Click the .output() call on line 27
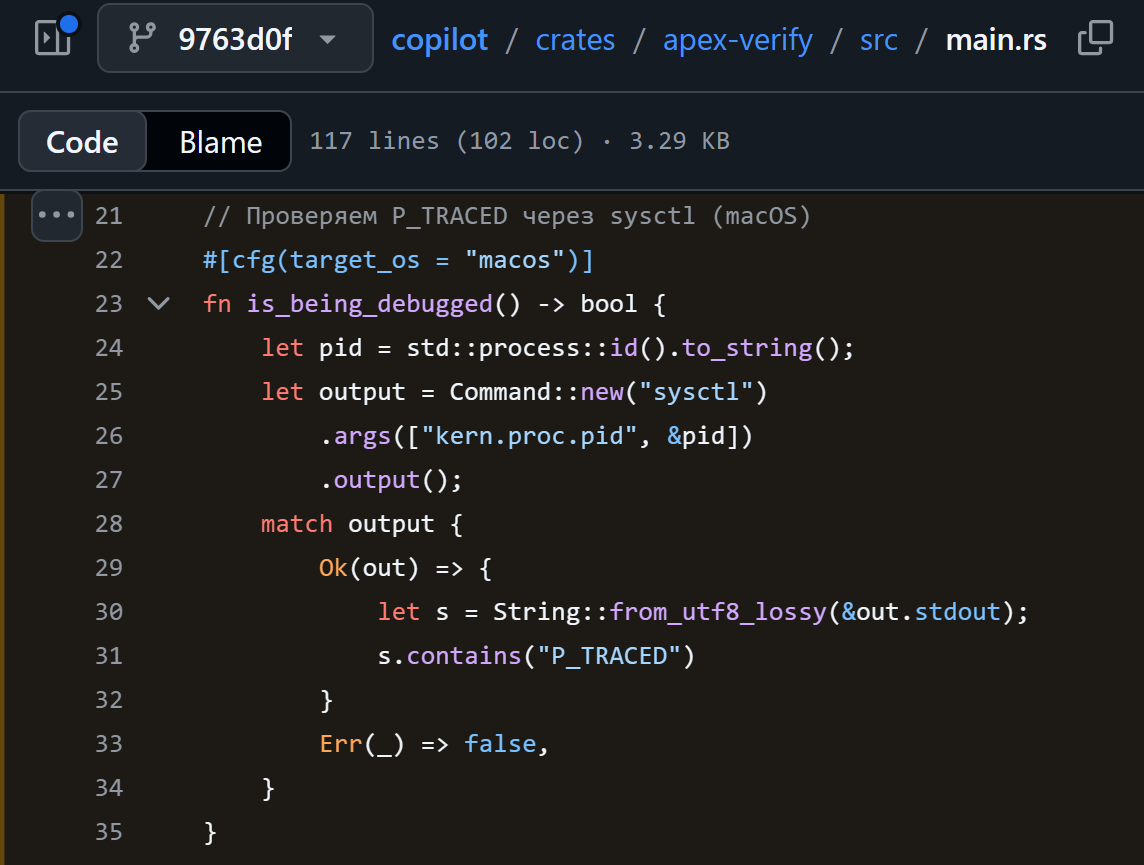The height and width of the screenshot is (865, 1144). point(391,480)
